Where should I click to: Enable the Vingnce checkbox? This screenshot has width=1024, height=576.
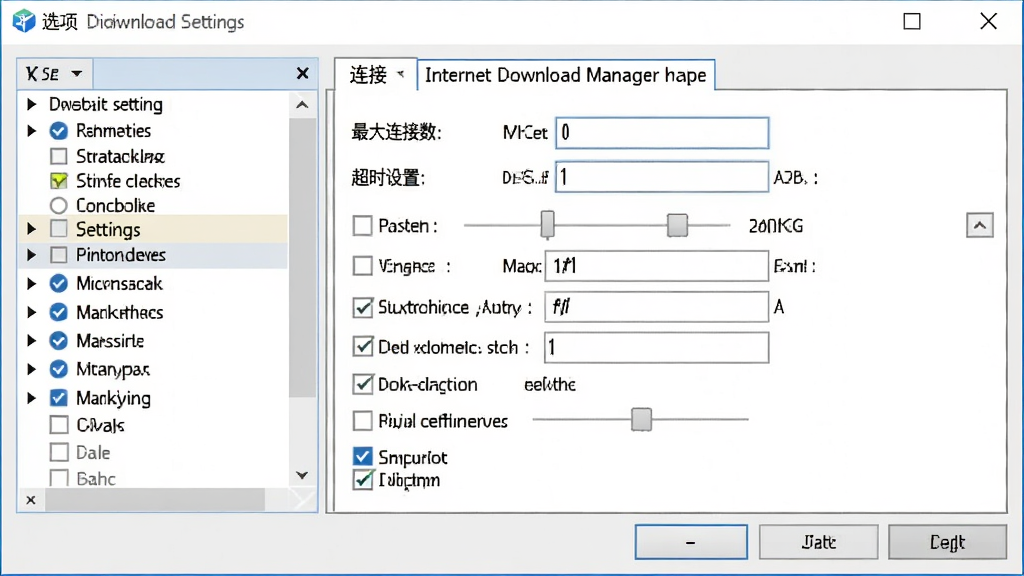(362, 266)
